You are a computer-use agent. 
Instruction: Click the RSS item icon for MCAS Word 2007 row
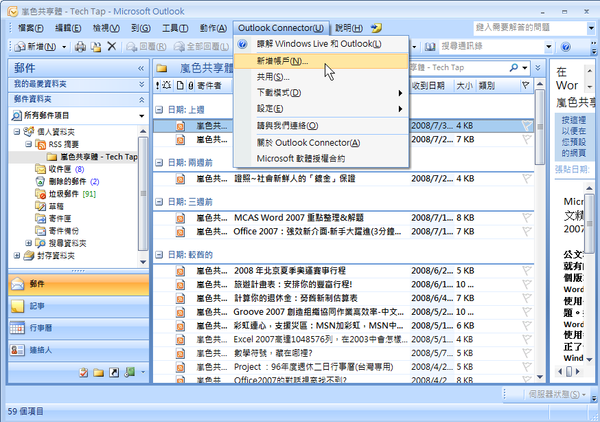[x=180, y=218]
